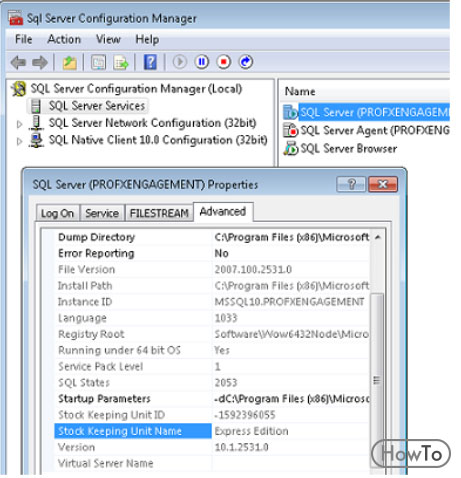Click the File Version value 2007.100.2531.0
461x478 pixels.
pos(253,269)
